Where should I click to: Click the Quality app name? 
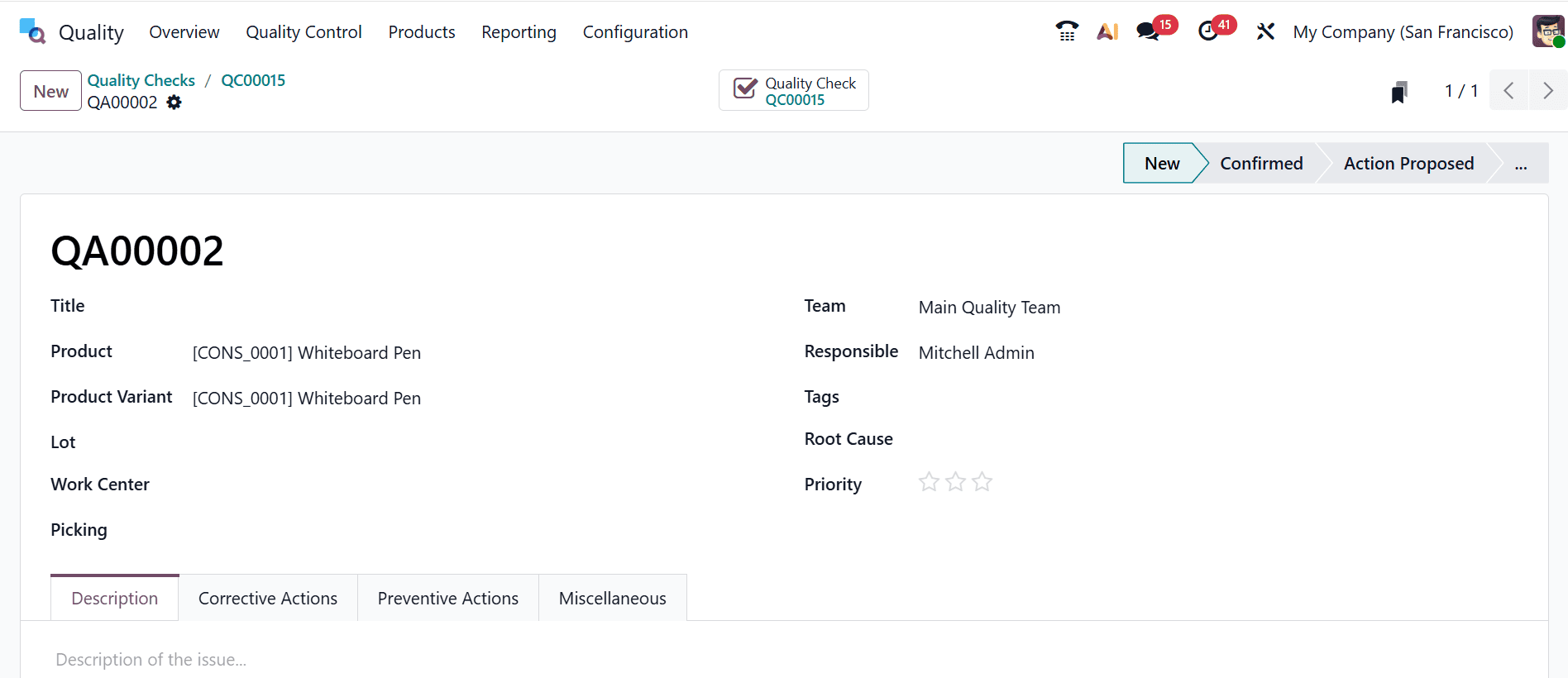click(x=91, y=32)
